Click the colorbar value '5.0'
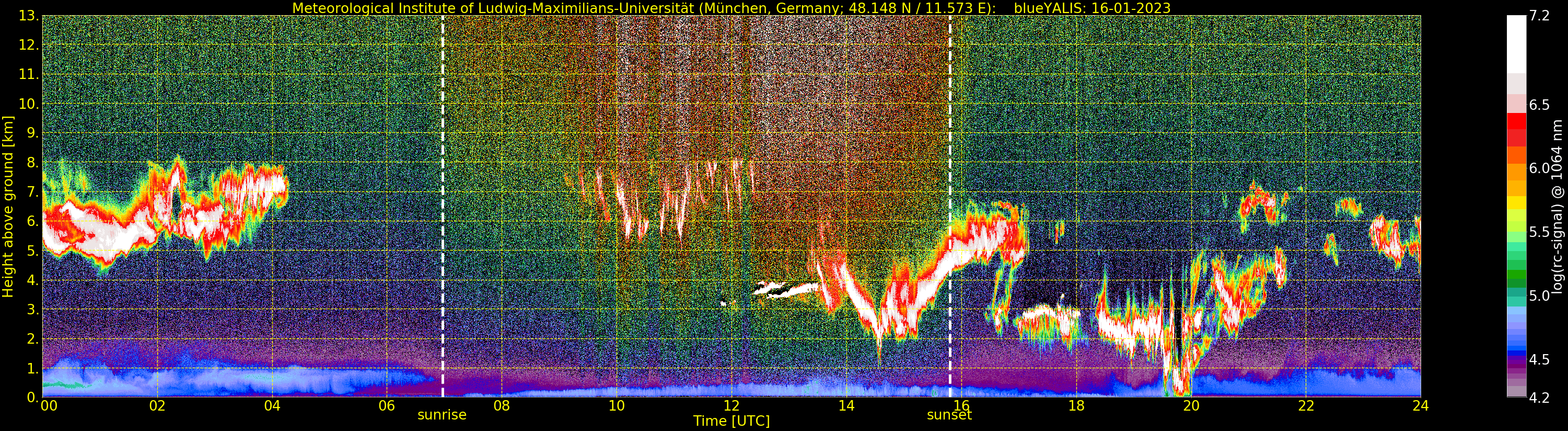 point(1538,296)
